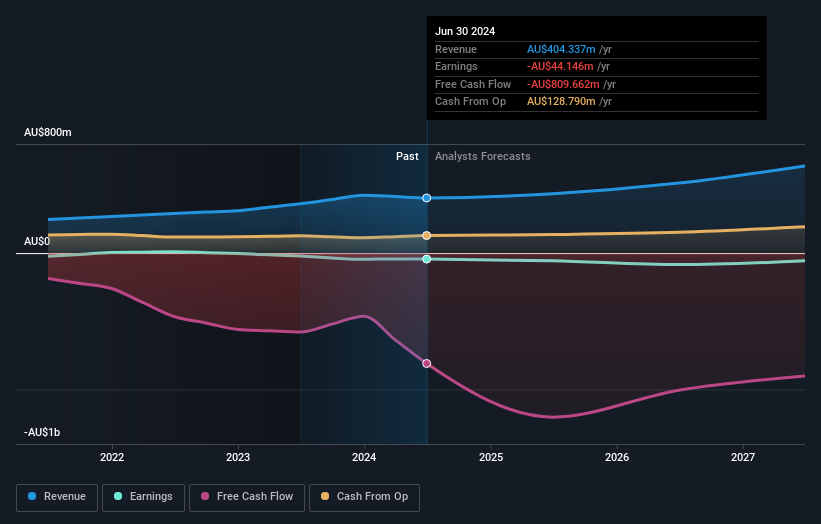Click the AU$404.337m revenue value
The width and height of the screenshot is (821, 524).
click(561, 49)
